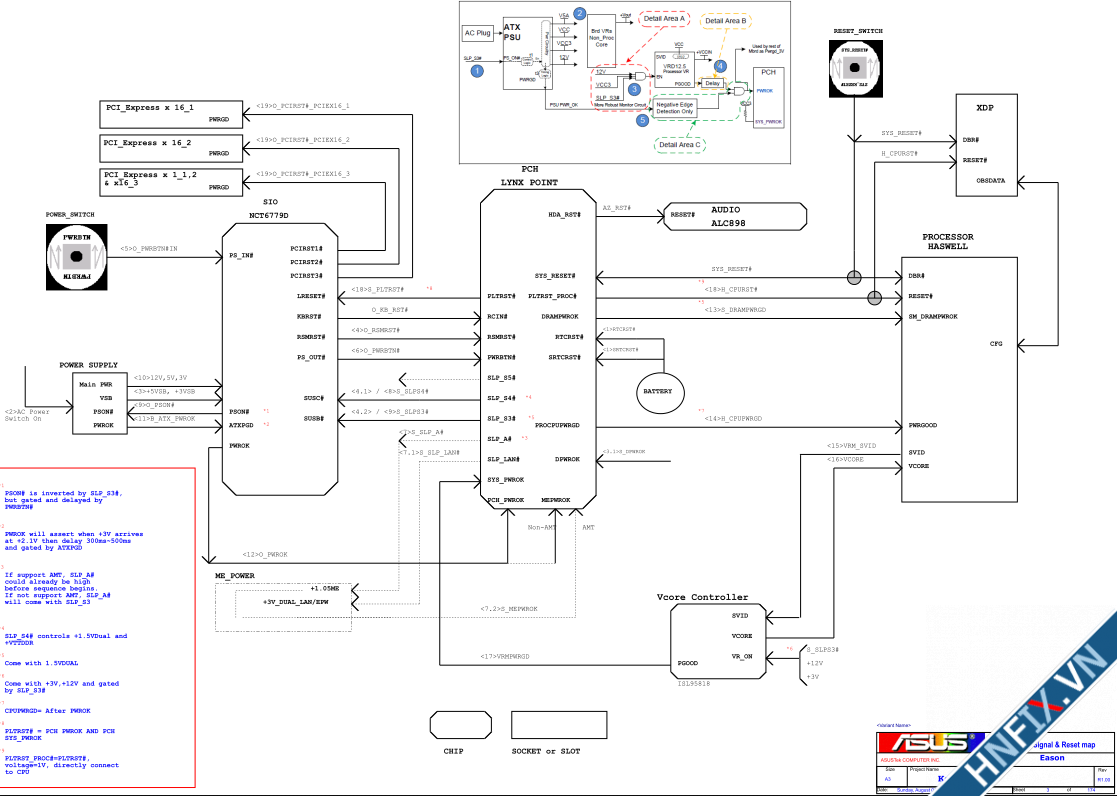
Task: Select the CHIP legend shape
Action: [x=453, y=725]
